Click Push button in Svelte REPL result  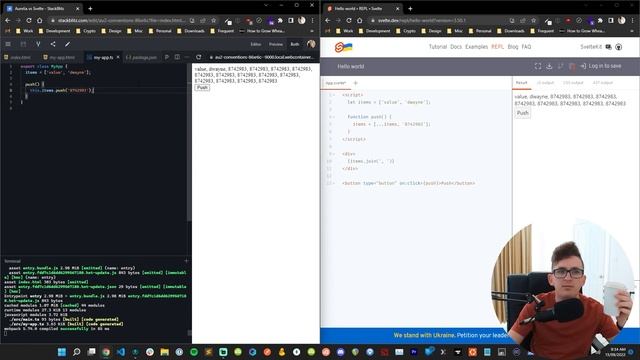522,113
